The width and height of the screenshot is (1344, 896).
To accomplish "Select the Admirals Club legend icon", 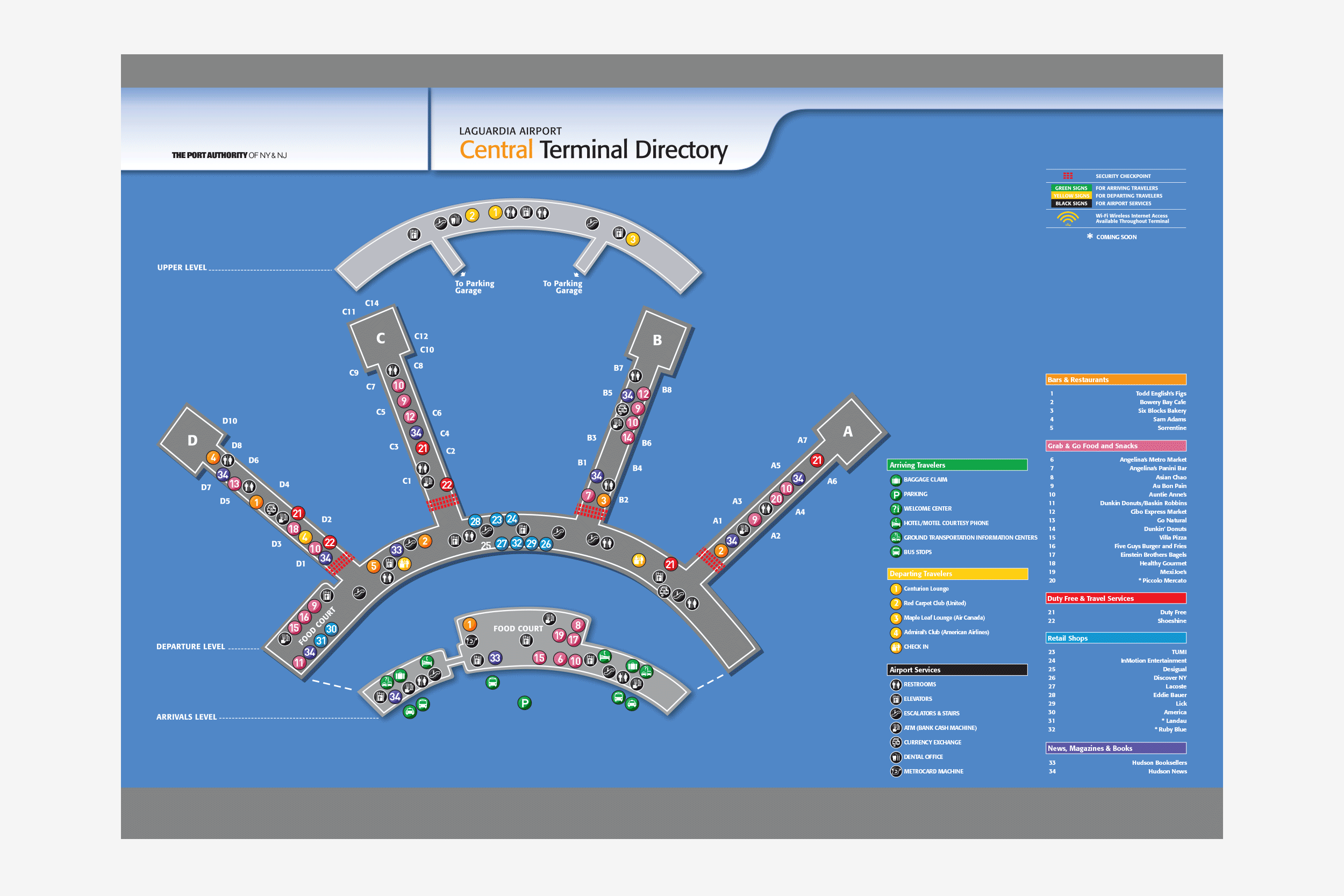I will (896, 633).
